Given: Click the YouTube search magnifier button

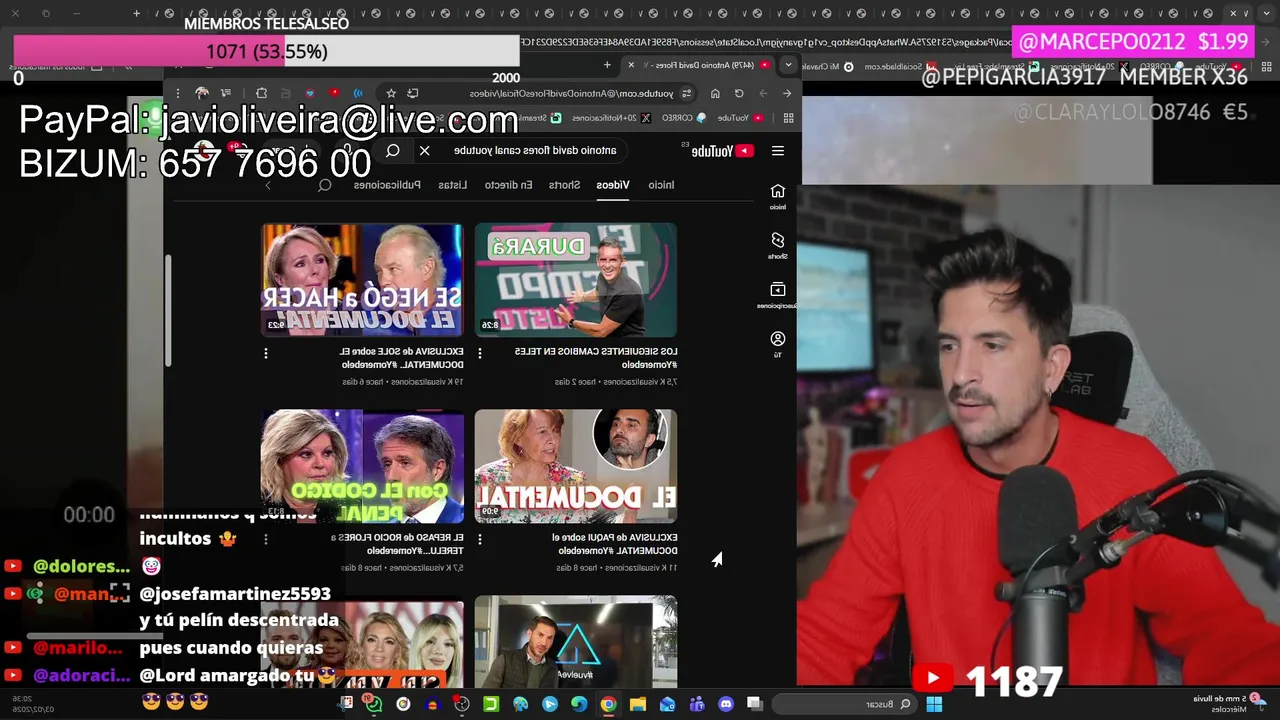Looking at the screenshot, I should tap(393, 151).
